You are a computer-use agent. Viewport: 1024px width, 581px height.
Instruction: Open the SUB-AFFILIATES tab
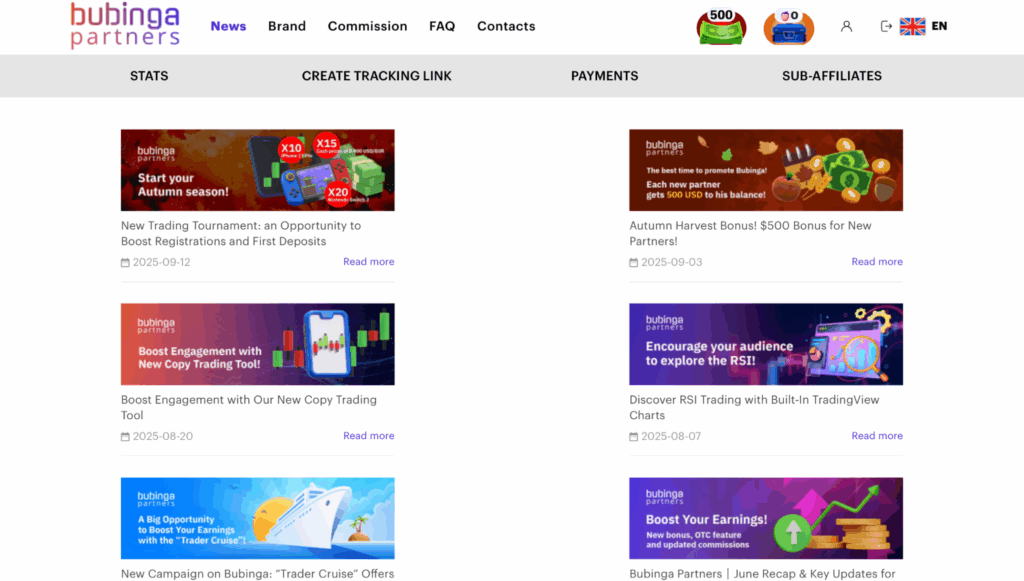[831, 76]
